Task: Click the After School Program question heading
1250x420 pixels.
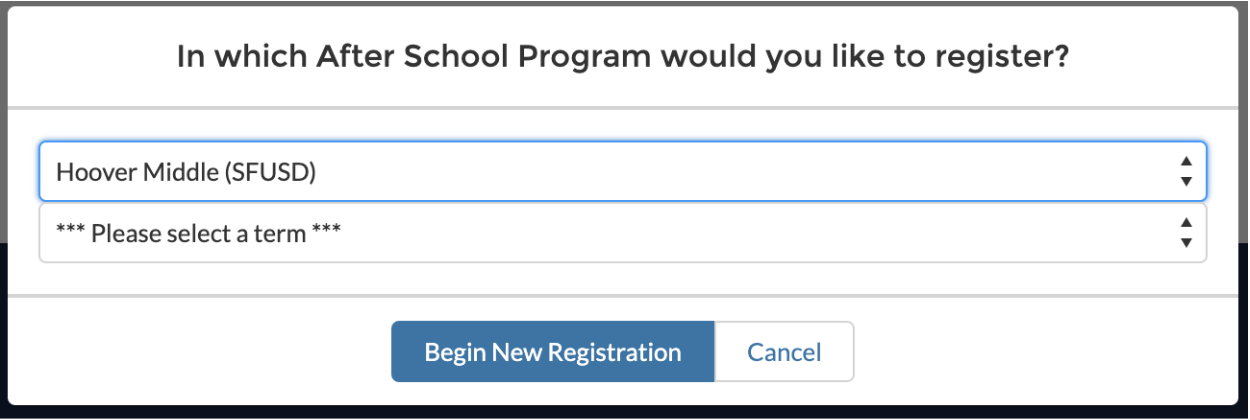Action: [x=622, y=57]
